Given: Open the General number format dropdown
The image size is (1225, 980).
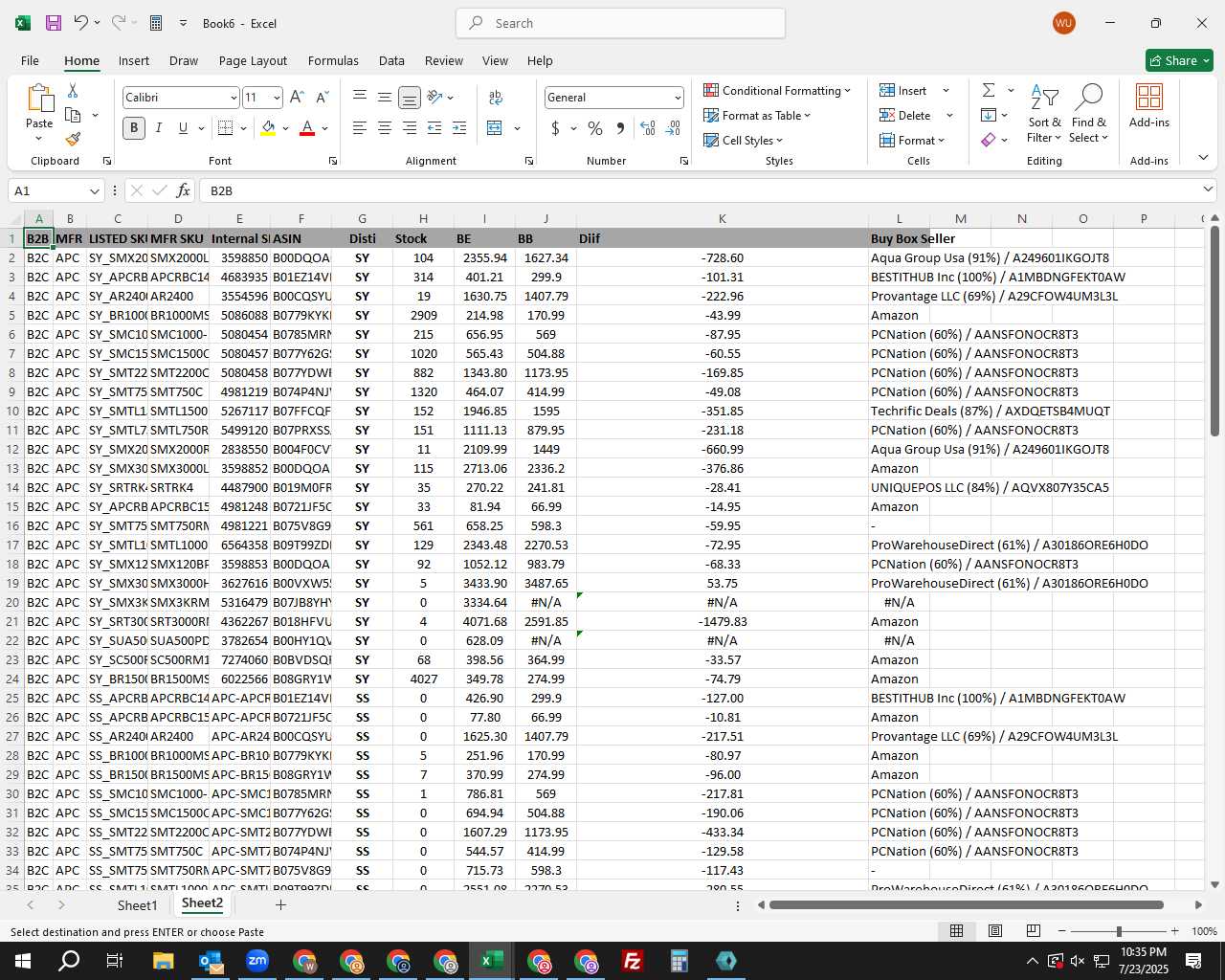Looking at the screenshot, I should [x=678, y=98].
